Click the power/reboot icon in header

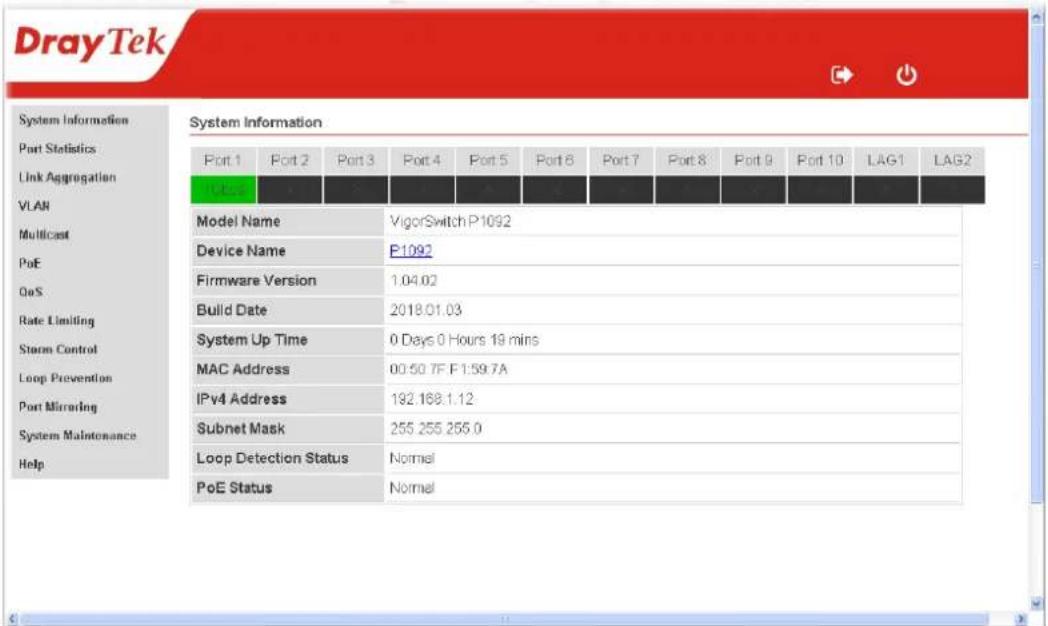(906, 75)
